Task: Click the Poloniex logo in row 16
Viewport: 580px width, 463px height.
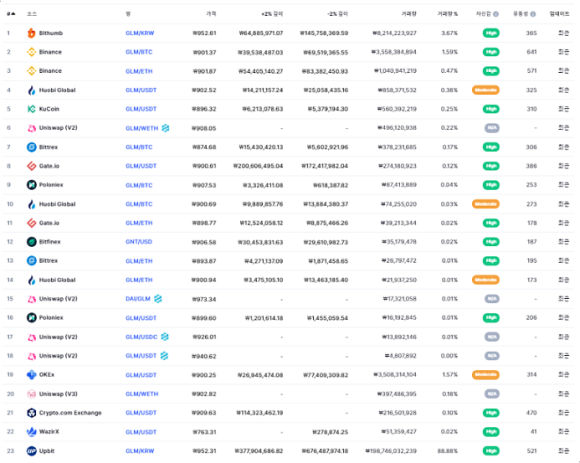Action: 31,317
